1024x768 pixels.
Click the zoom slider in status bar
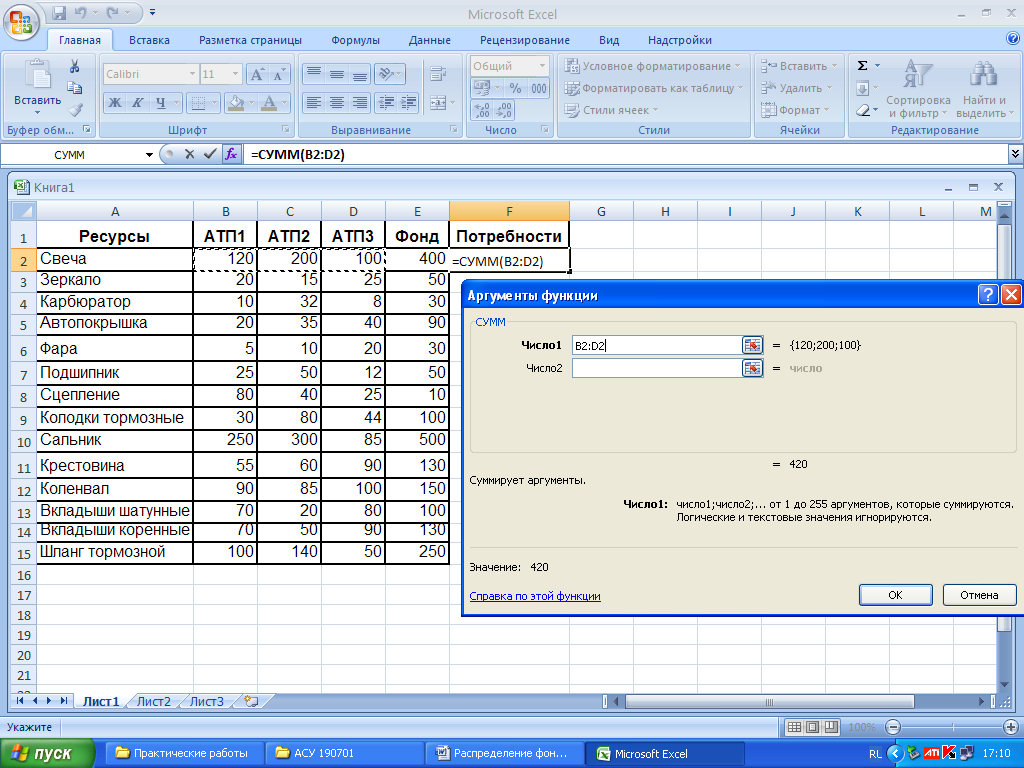coord(952,727)
